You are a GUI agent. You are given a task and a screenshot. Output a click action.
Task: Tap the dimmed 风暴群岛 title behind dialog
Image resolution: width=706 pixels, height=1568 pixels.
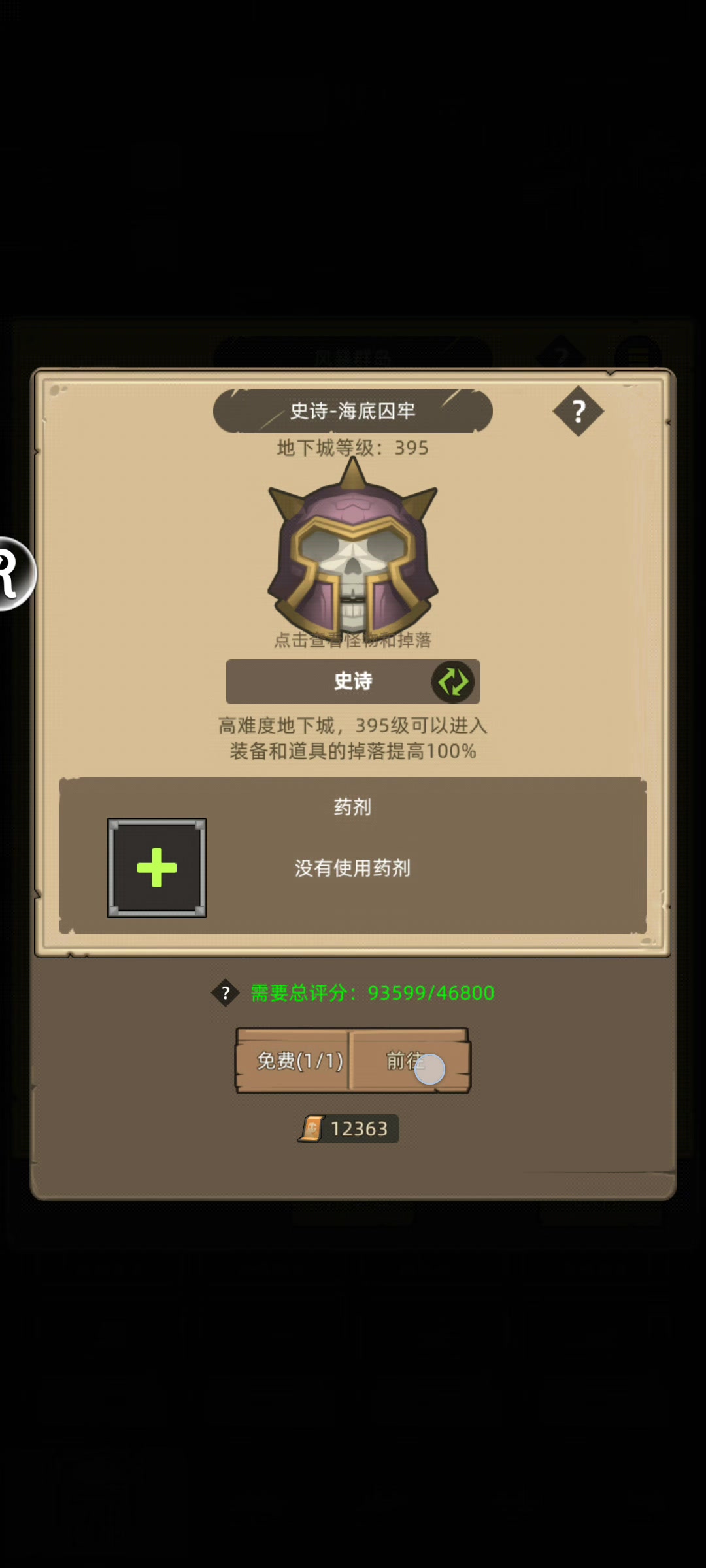point(353,357)
